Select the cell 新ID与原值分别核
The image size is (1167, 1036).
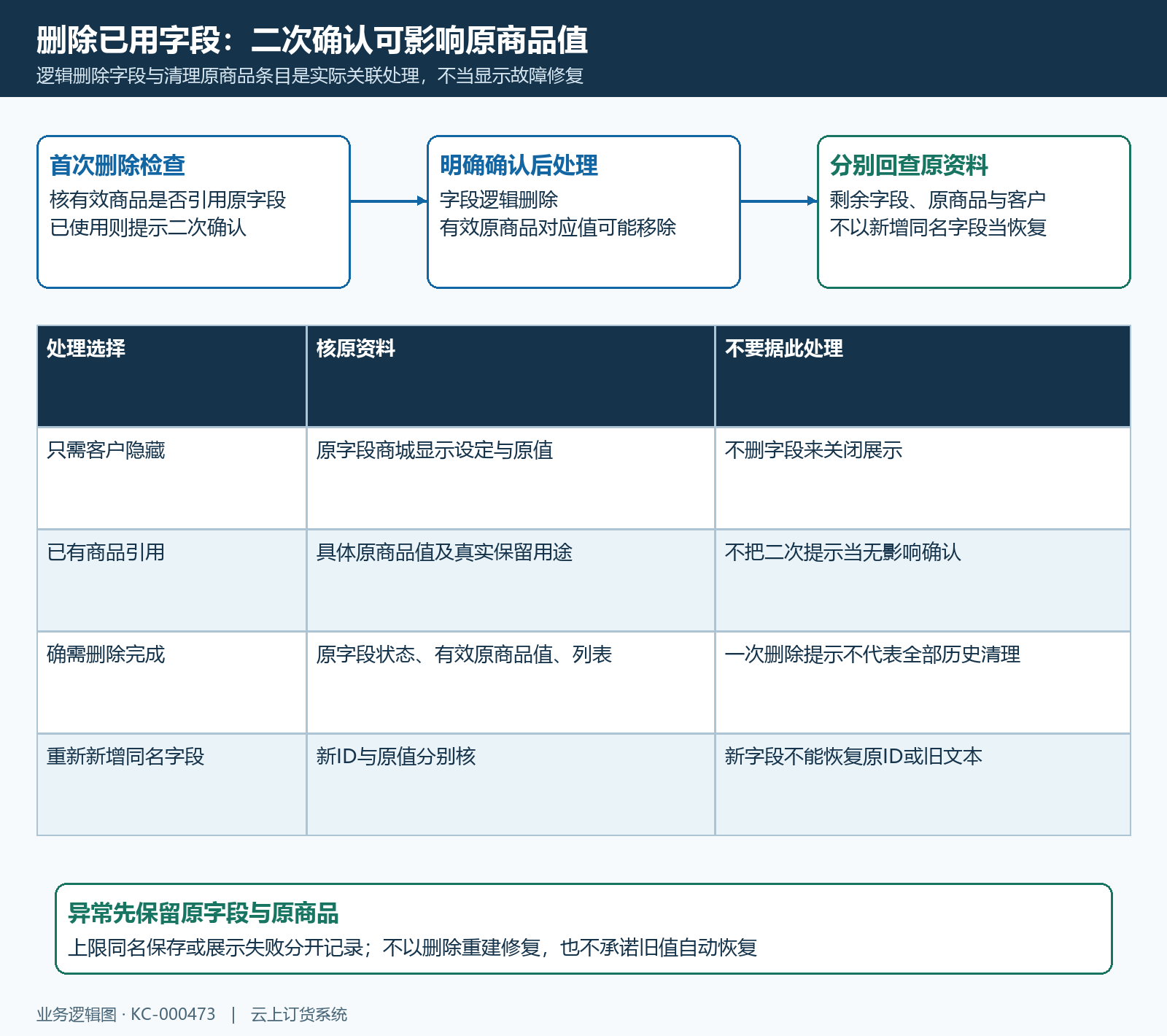click(x=511, y=784)
